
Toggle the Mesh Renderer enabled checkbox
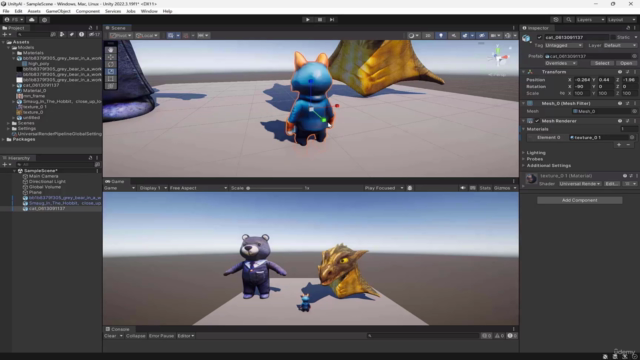tap(537, 121)
